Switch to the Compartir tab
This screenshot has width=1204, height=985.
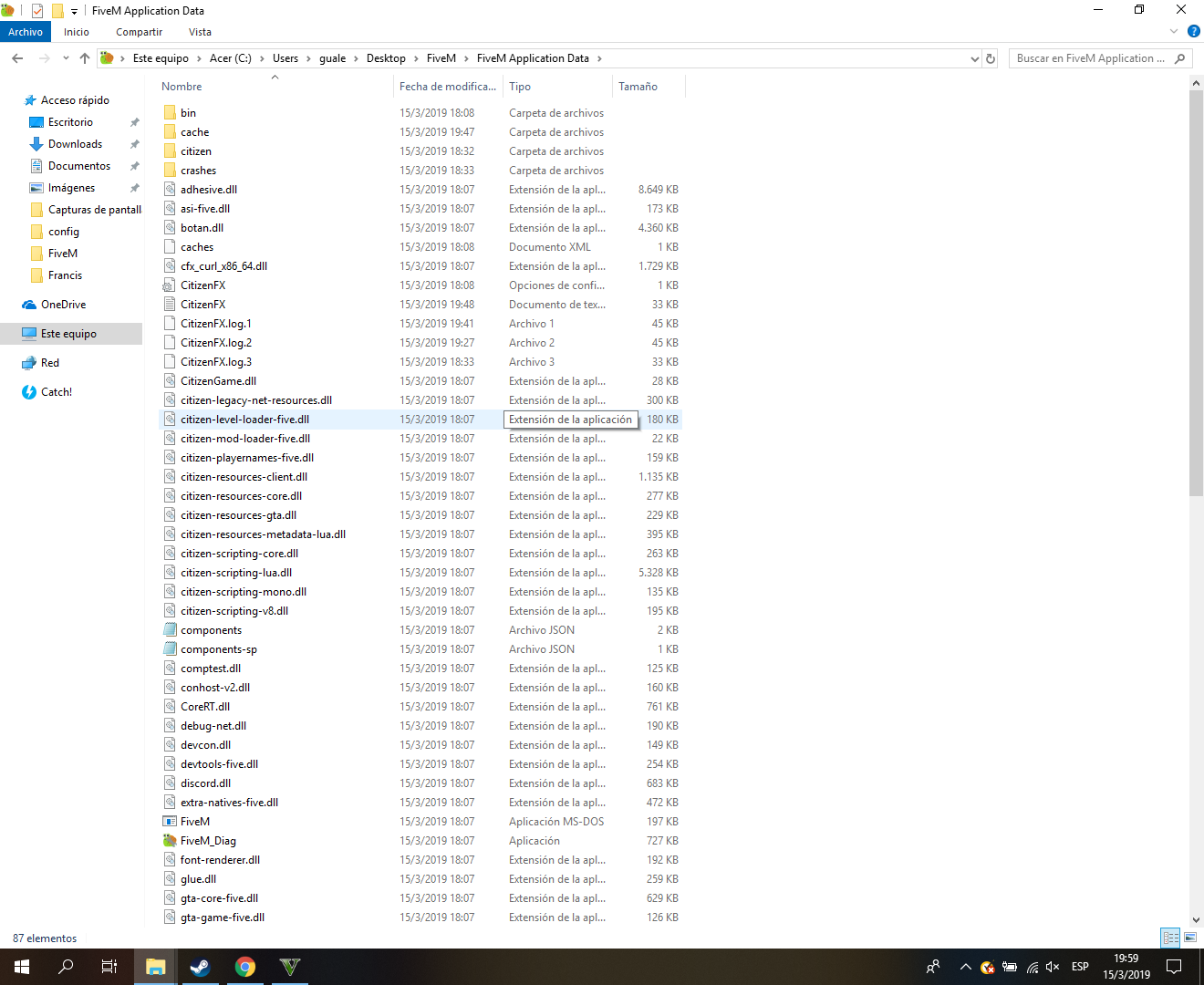[139, 32]
